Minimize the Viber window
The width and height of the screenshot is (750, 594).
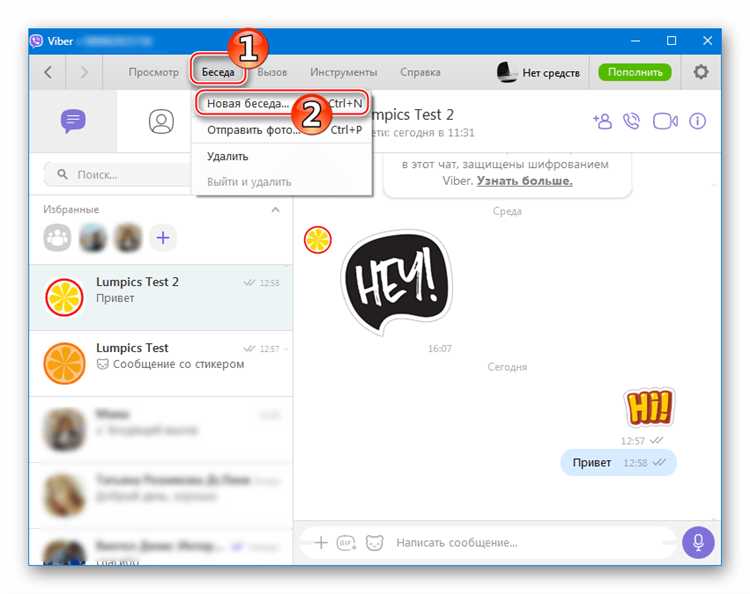tap(635, 41)
